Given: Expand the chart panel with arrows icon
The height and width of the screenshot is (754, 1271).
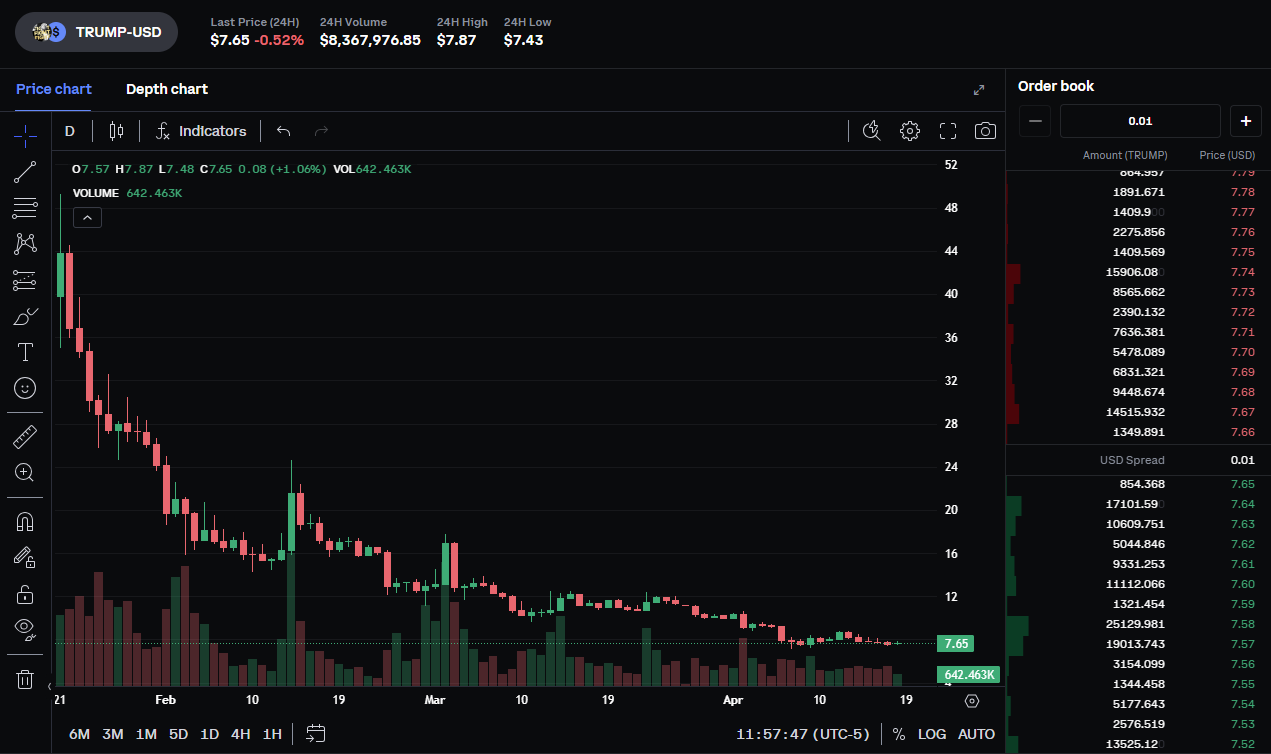Looking at the screenshot, I should coord(979,90).
